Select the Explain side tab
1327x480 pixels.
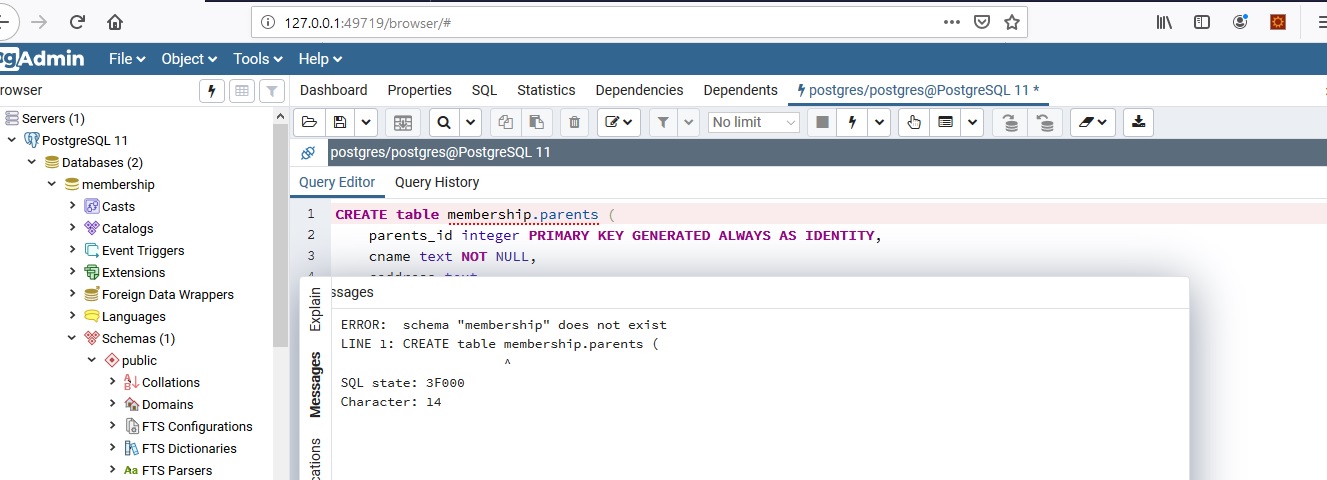coord(315,309)
